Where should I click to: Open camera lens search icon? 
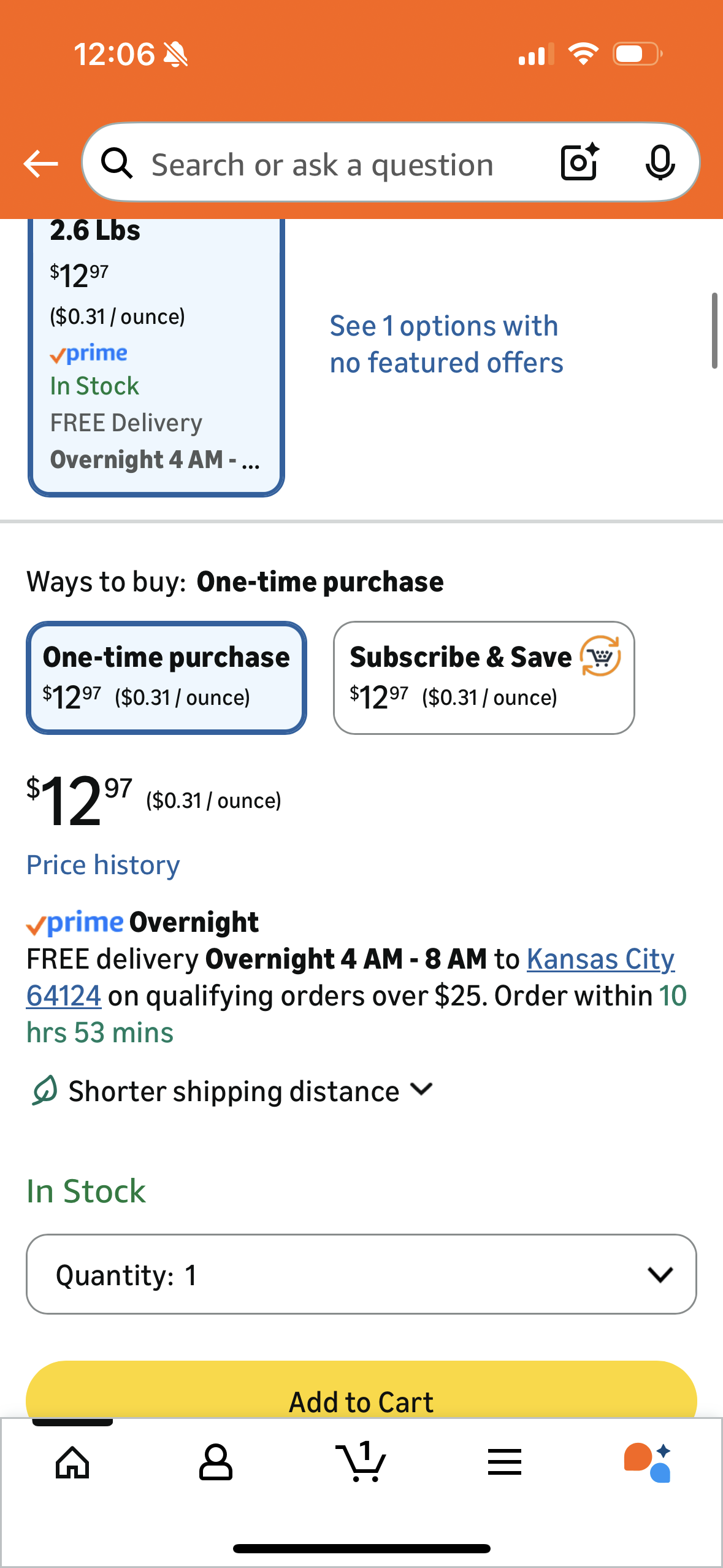pos(579,163)
